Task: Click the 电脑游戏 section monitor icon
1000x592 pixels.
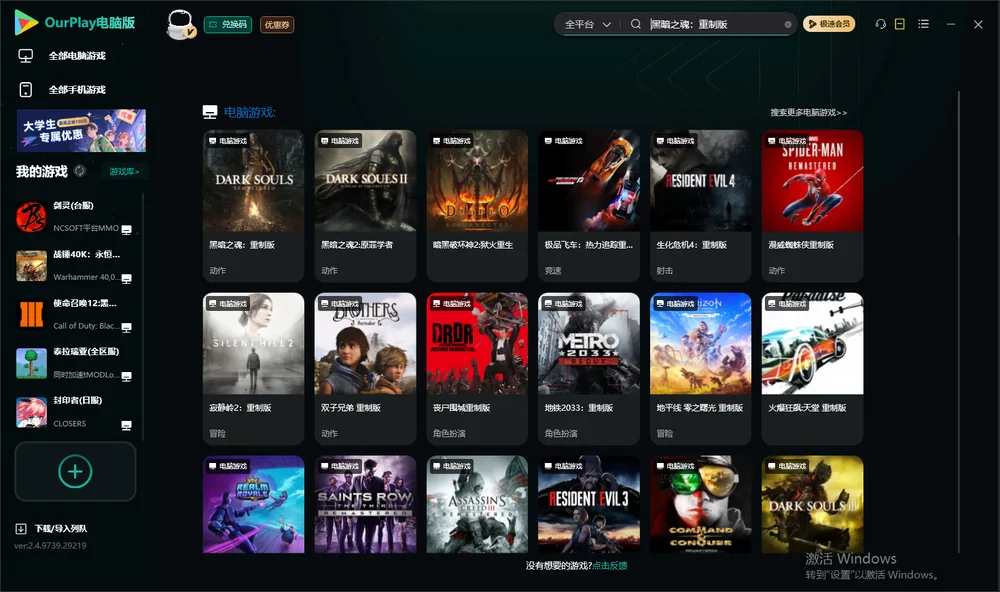Action: [210, 112]
